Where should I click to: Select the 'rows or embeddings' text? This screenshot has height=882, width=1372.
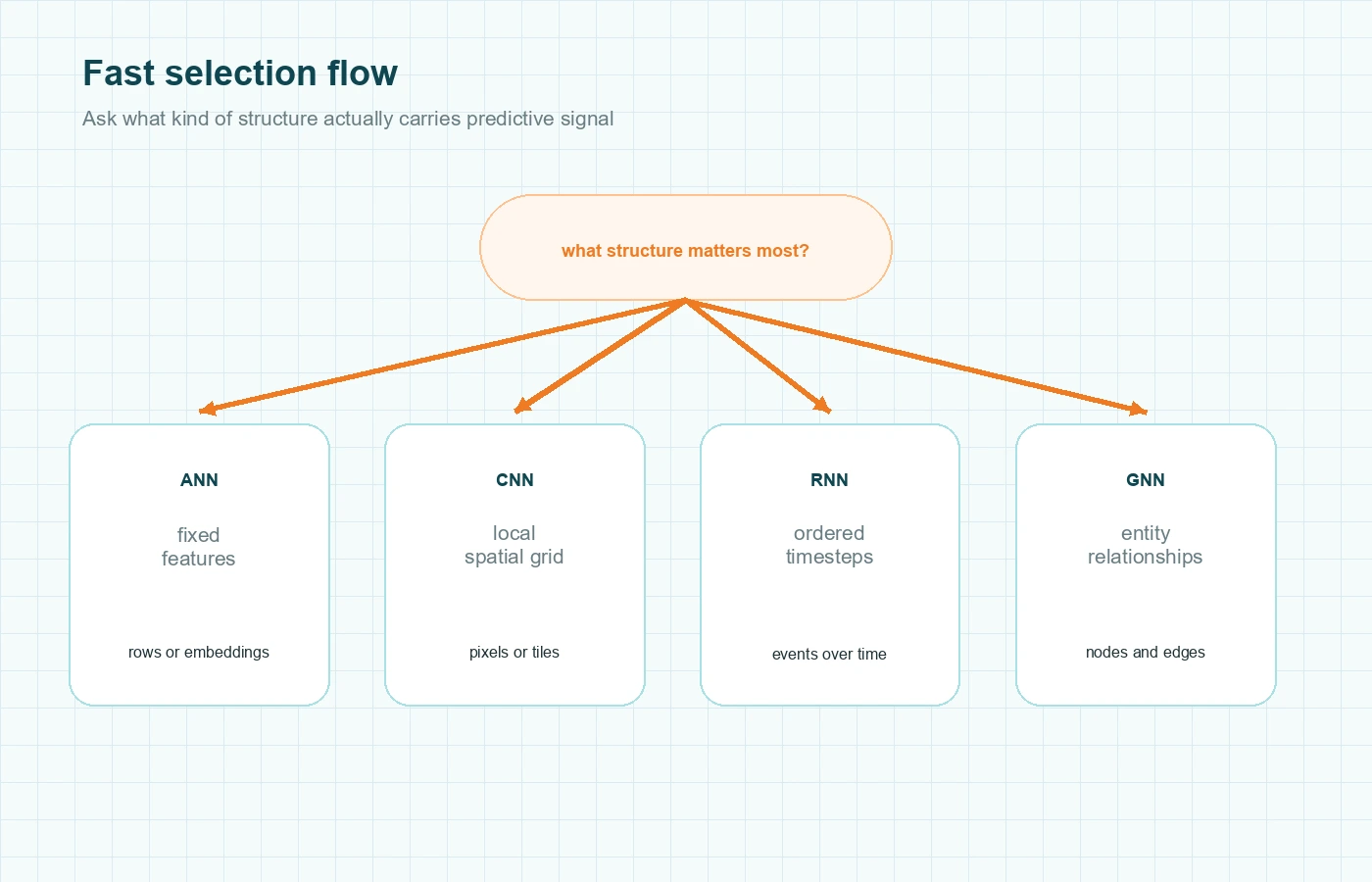(x=199, y=652)
